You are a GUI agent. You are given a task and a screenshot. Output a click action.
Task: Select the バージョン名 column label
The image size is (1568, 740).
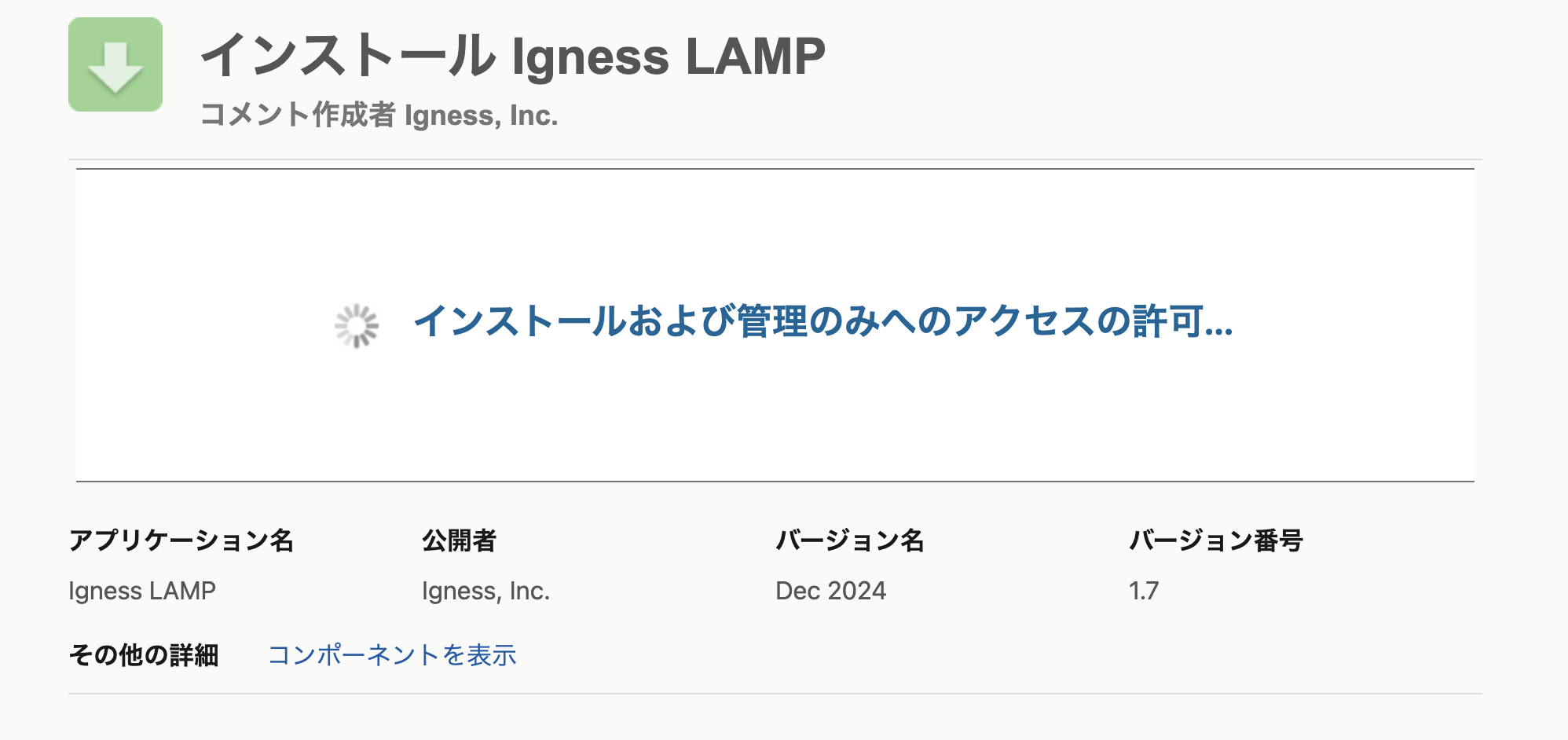[849, 540]
